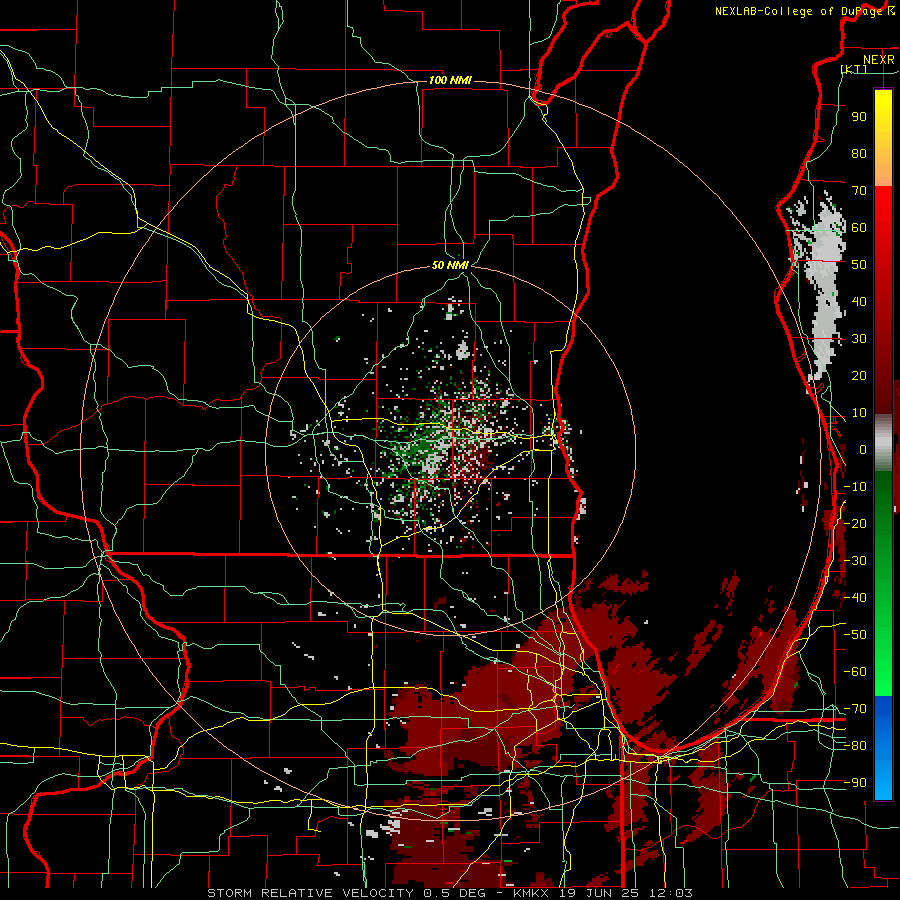Click the 0 value on velocity scale
This screenshot has height=900, width=900.
[863, 450]
